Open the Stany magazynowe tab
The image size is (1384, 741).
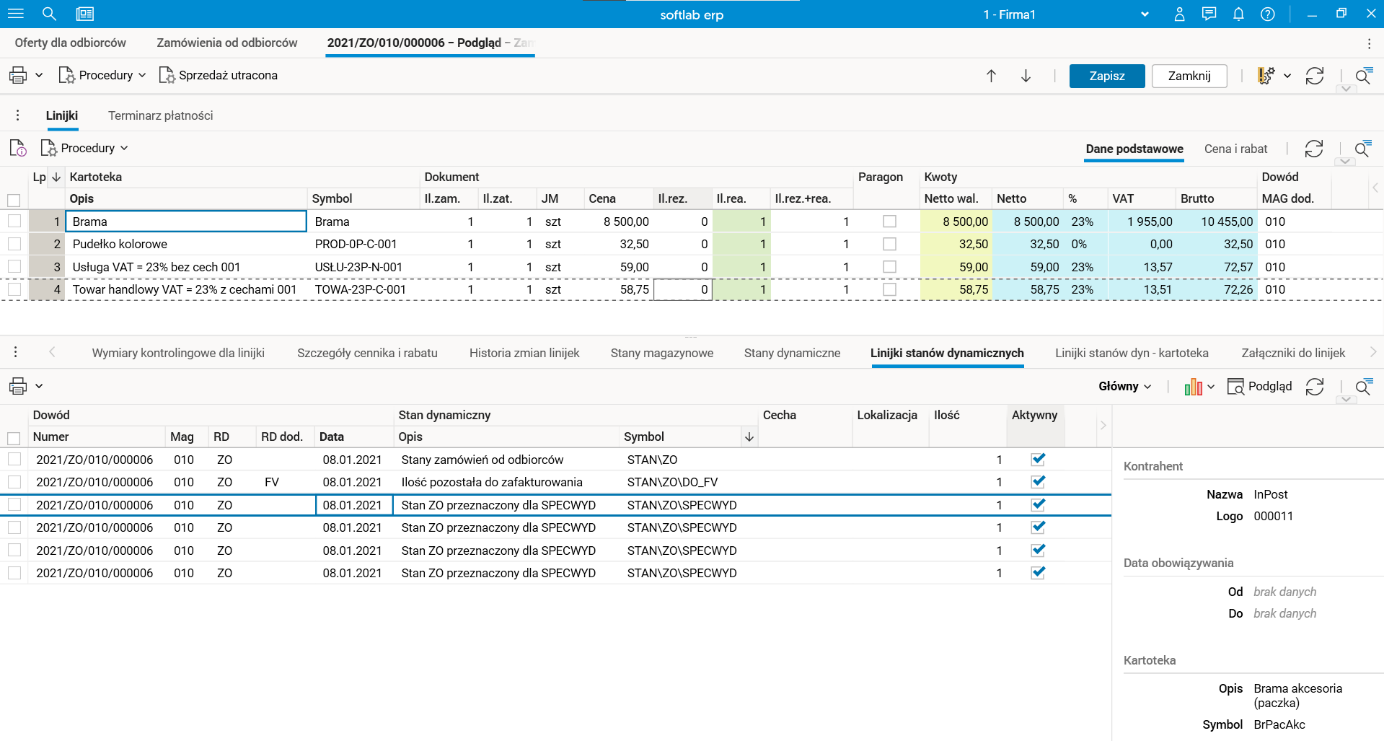[x=661, y=353]
